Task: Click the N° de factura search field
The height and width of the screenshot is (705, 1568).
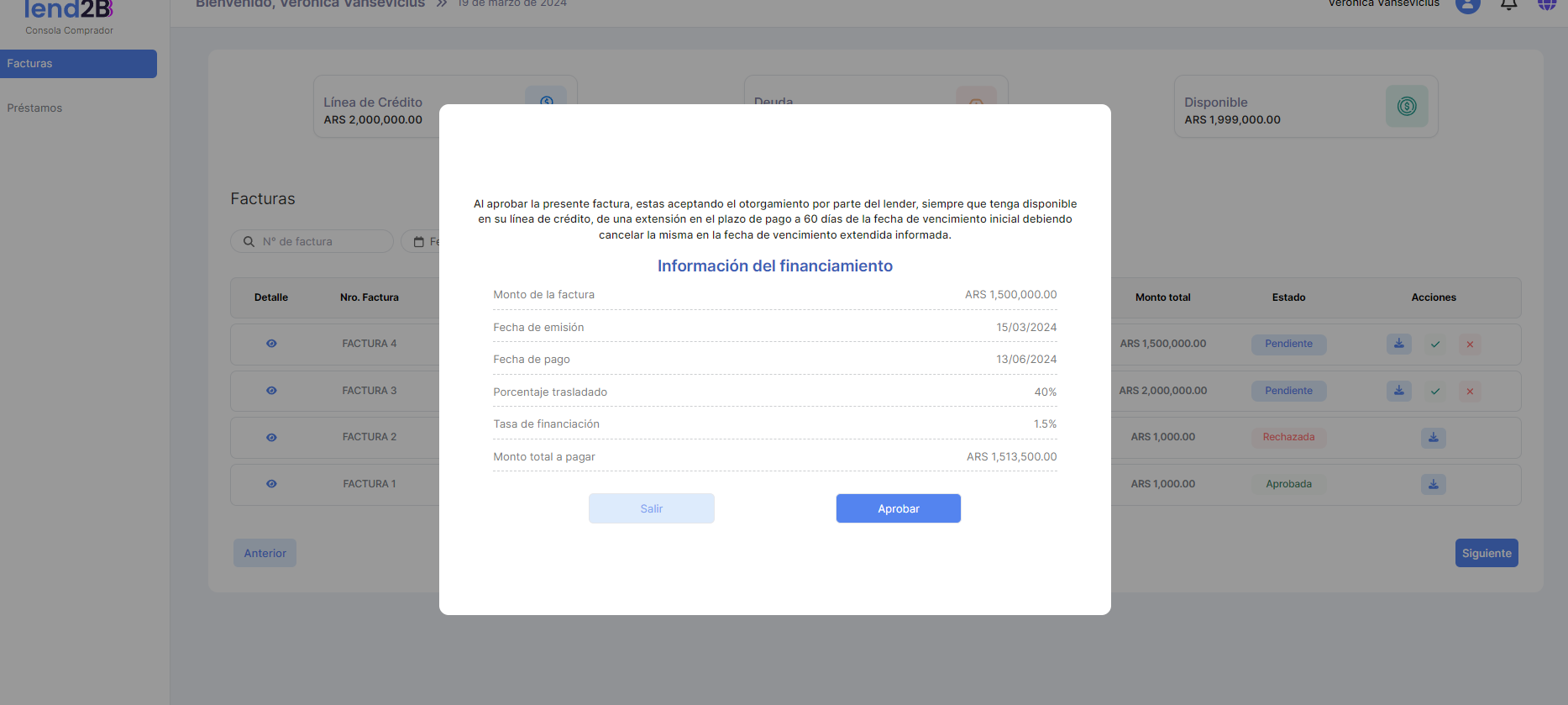Action: click(319, 242)
